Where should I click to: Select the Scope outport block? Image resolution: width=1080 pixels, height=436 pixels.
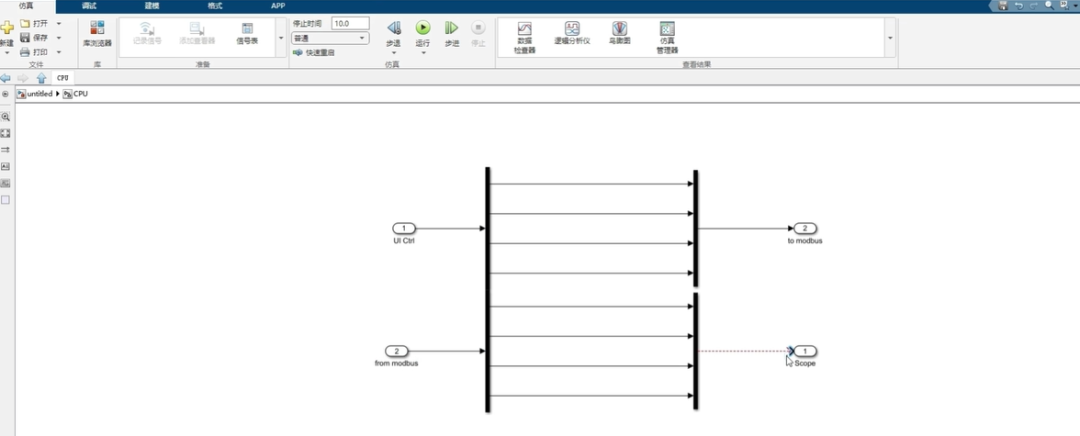tap(805, 351)
